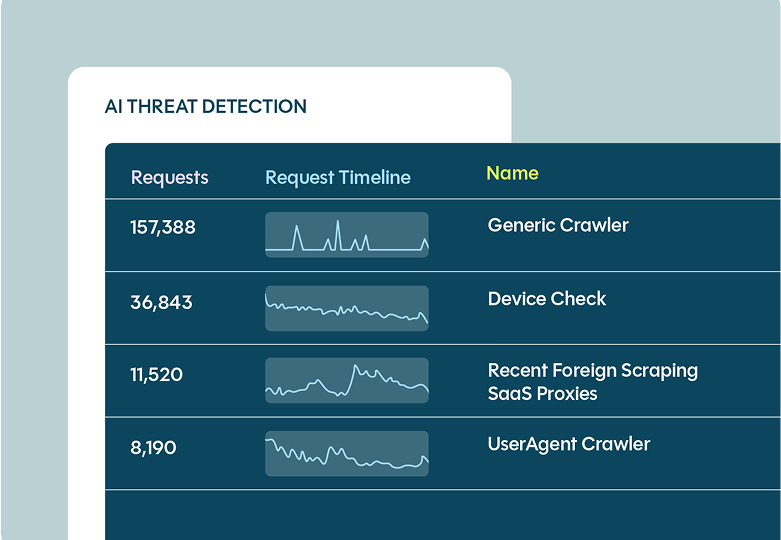Sort by the Name column header
This screenshot has height=540, width=781.
click(512, 173)
